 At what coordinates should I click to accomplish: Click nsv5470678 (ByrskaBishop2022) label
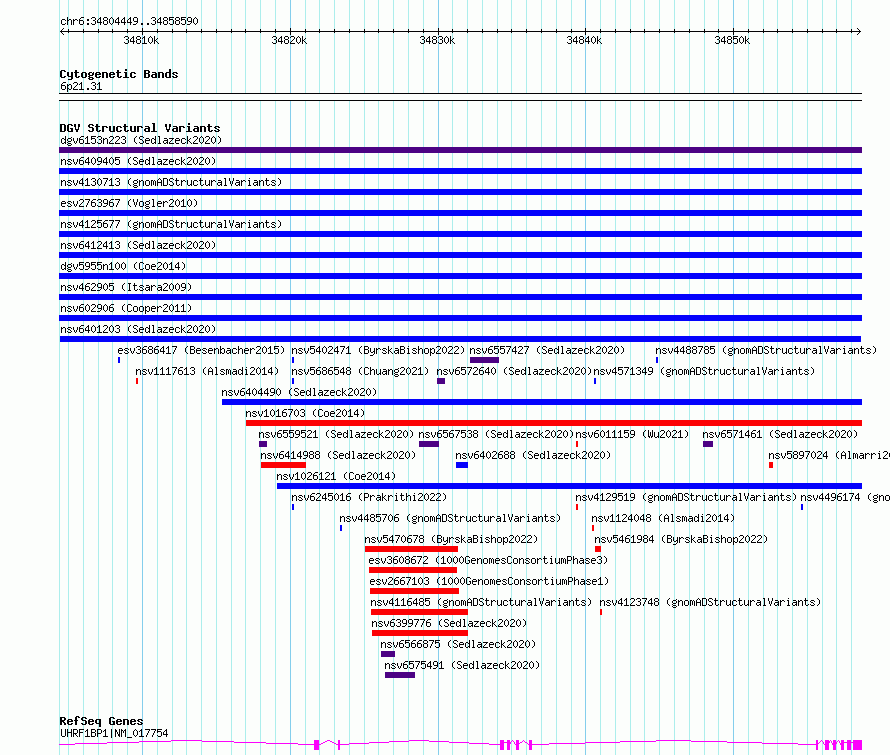coord(451,539)
